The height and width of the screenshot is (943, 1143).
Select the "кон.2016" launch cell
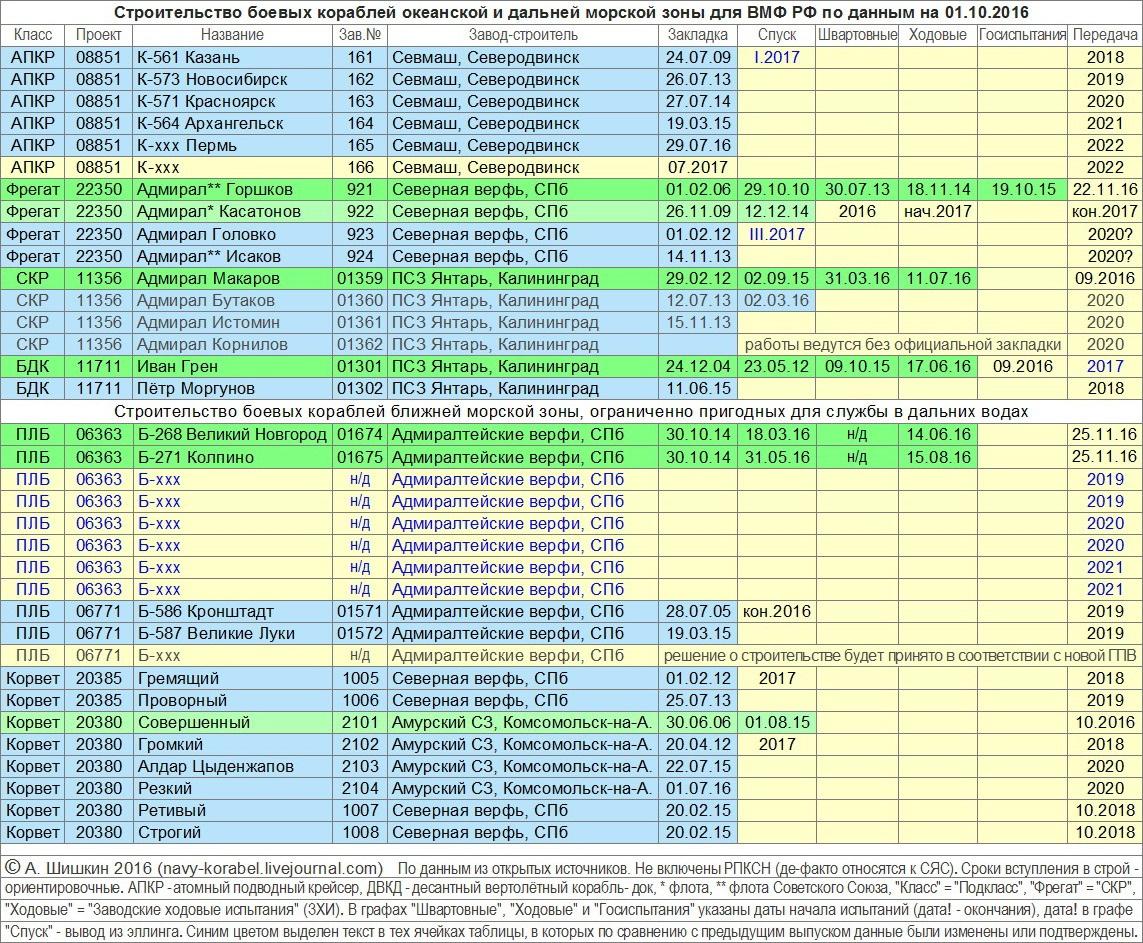pyautogui.click(x=776, y=611)
